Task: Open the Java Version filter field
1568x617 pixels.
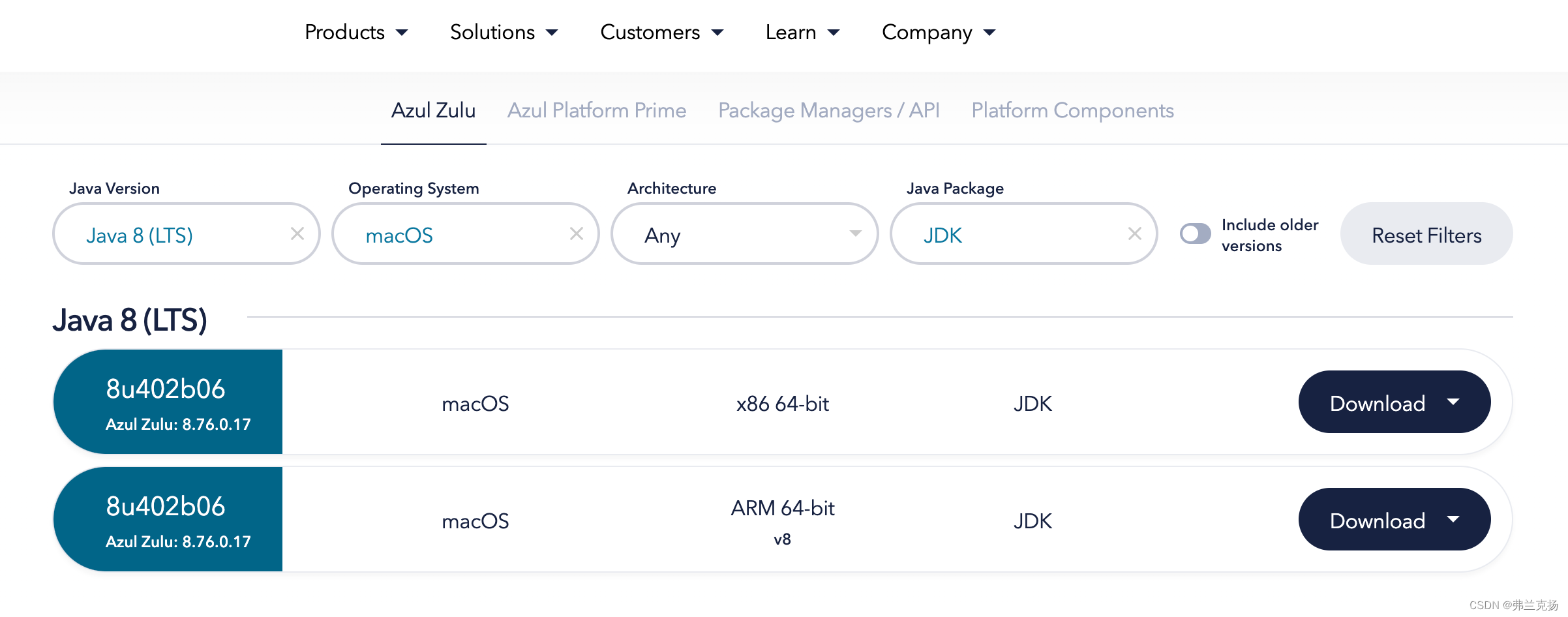Action: [x=186, y=233]
